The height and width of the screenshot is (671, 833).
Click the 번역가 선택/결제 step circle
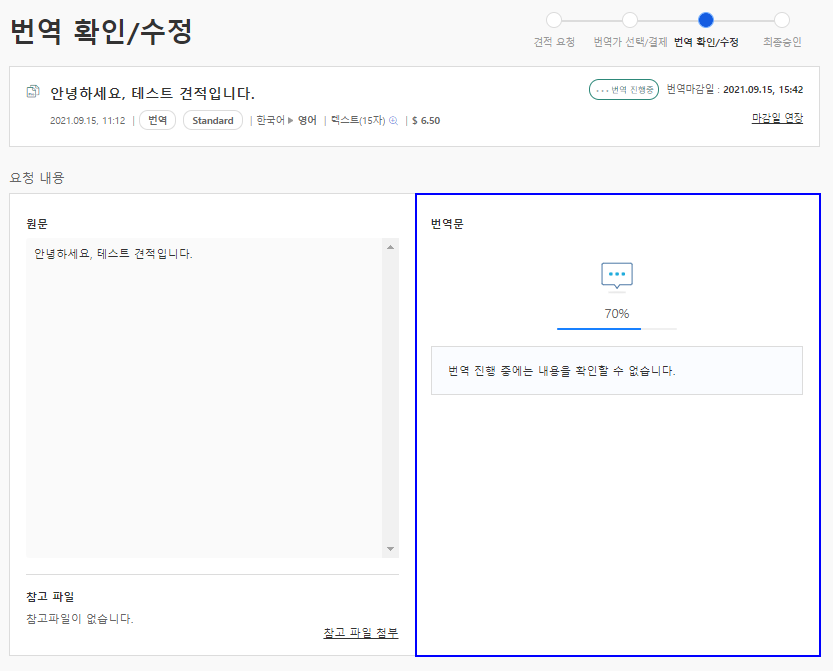coord(630,20)
